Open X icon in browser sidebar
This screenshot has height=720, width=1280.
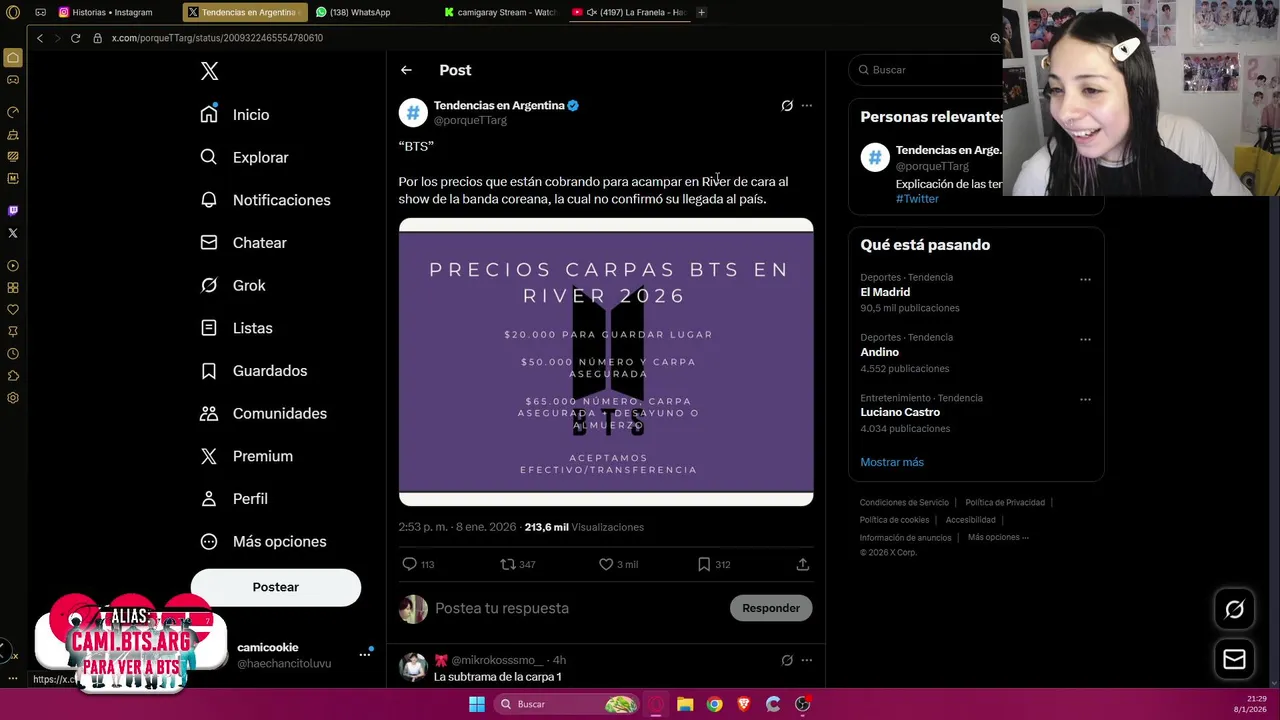[13, 233]
